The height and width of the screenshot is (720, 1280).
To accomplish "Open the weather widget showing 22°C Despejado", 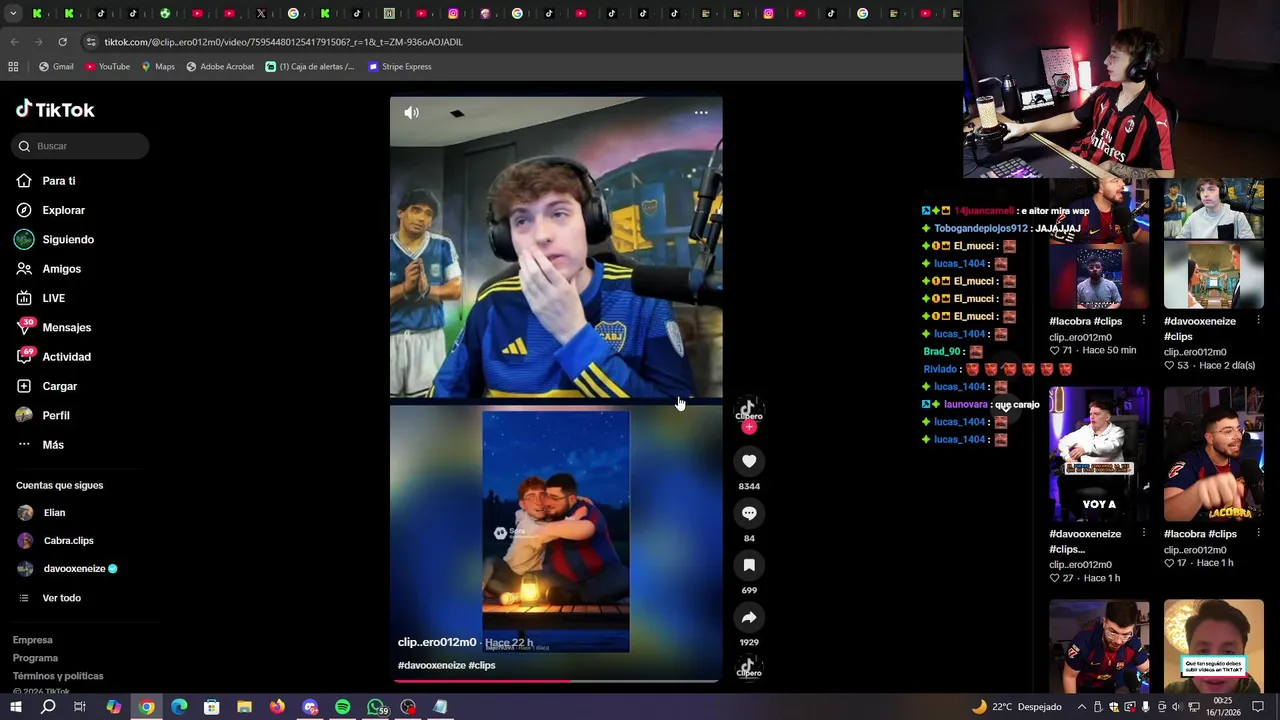I will coord(1016,707).
